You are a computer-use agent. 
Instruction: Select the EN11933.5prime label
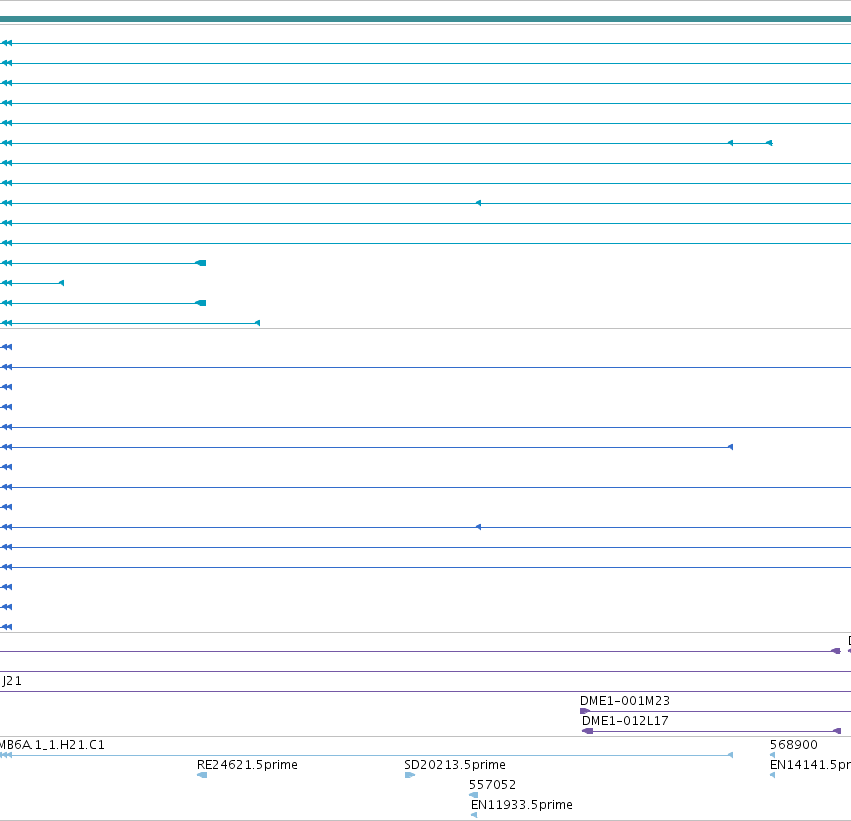pyautogui.click(x=522, y=805)
